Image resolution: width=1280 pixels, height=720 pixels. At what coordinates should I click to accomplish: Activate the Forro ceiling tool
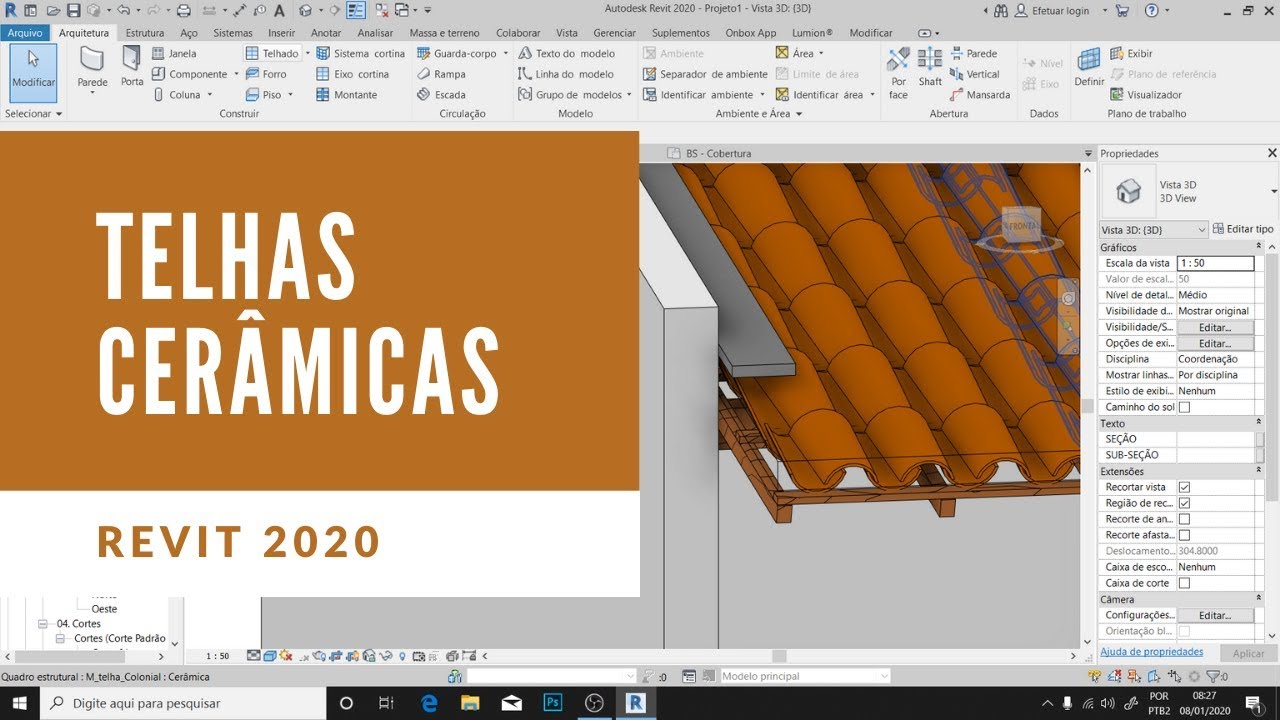pos(266,74)
